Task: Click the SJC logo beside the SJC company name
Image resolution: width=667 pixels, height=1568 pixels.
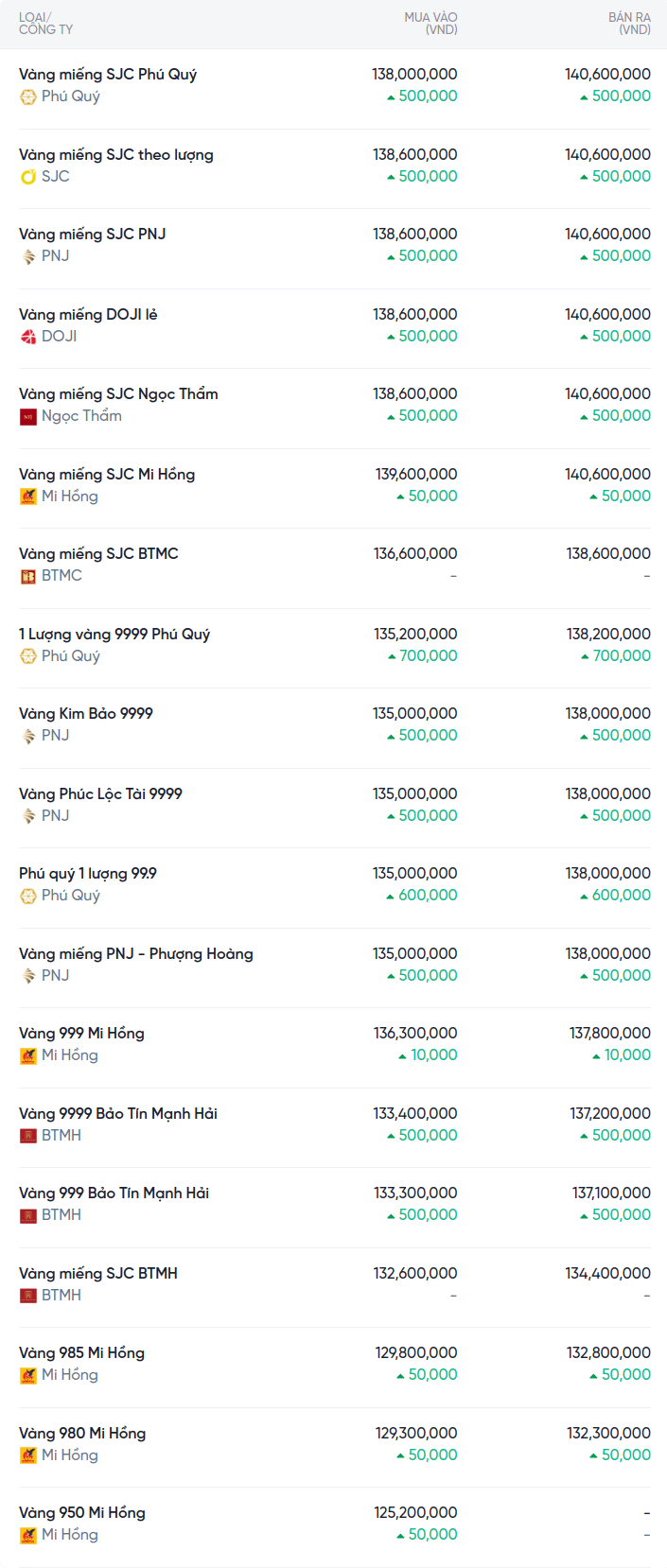Action: pos(28,177)
